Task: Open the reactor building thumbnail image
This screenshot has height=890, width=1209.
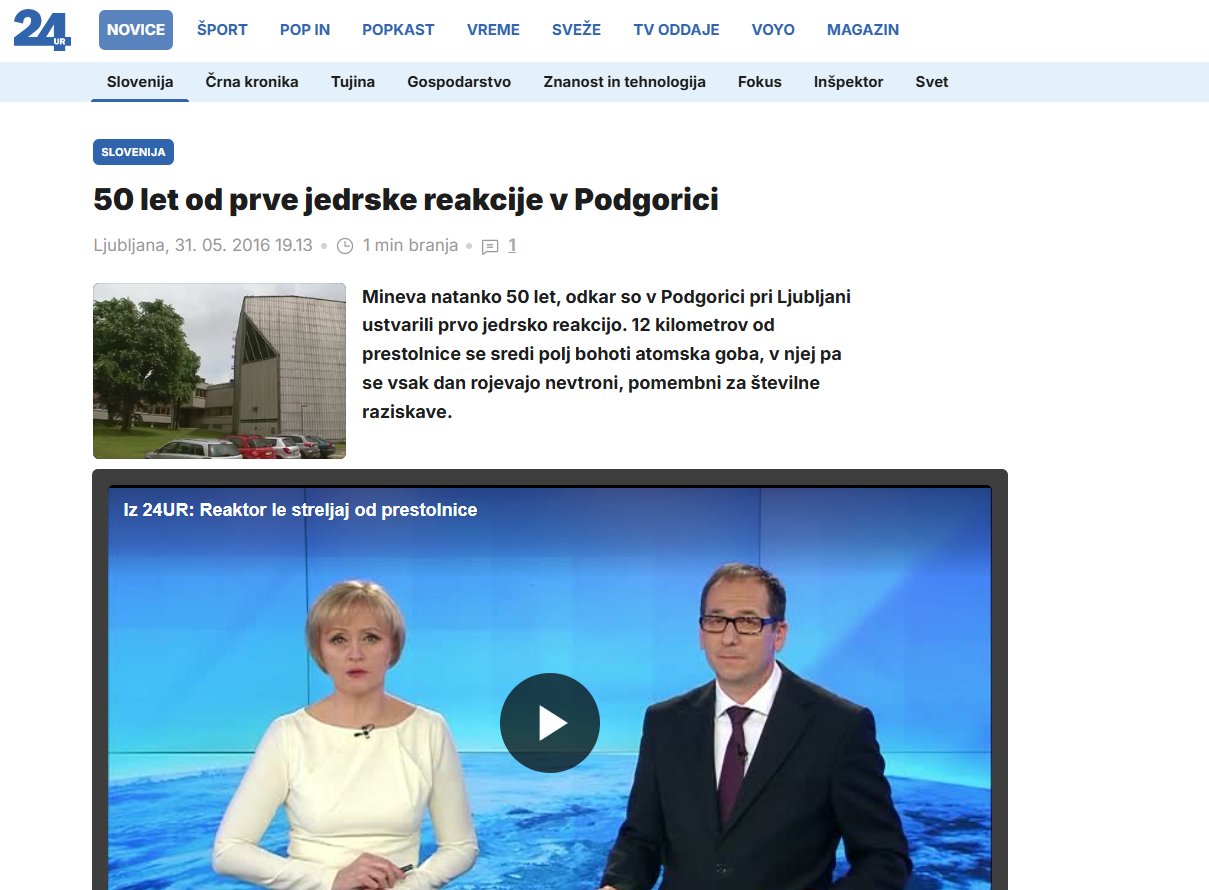Action: point(219,371)
